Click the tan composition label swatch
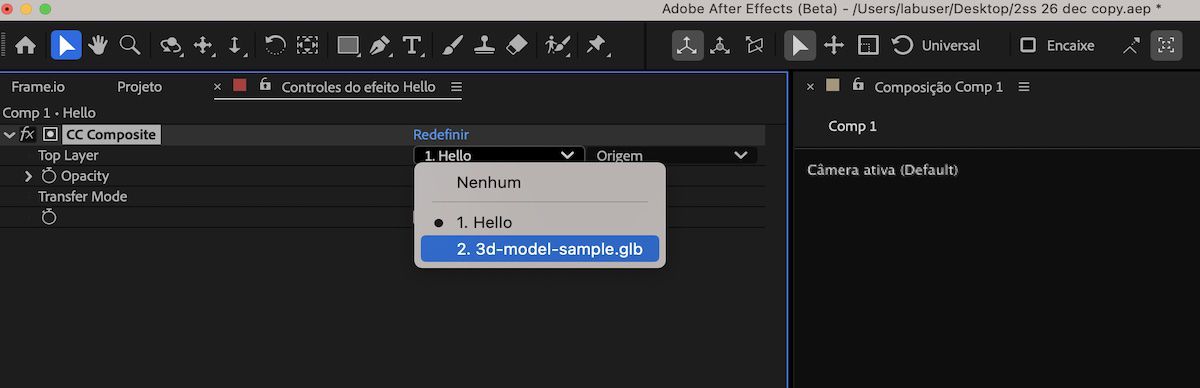1200x388 pixels. (x=832, y=85)
